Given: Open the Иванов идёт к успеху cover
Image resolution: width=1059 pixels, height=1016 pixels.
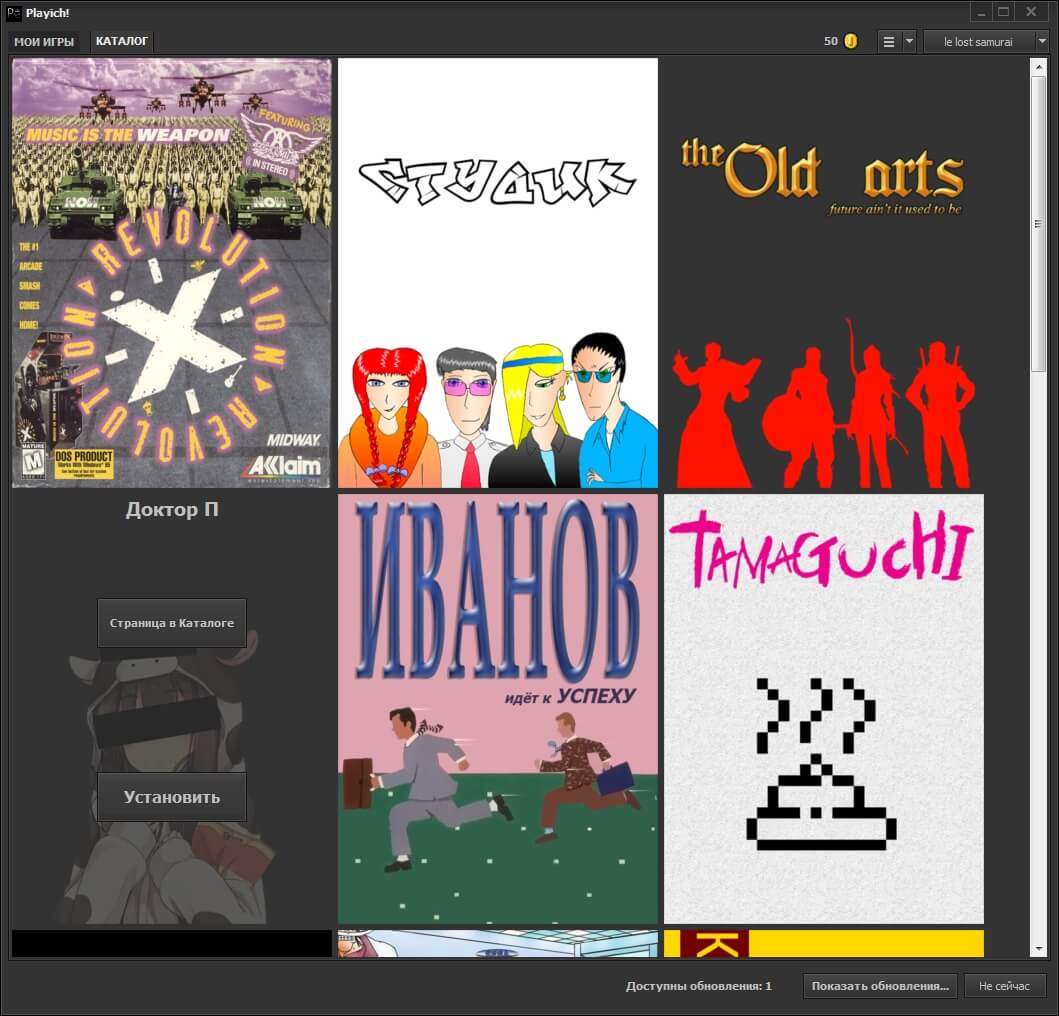Looking at the screenshot, I should (498, 709).
